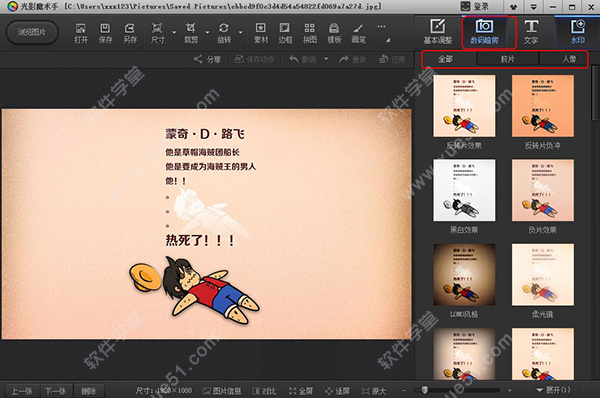Save the image with the 保存 icon
Viewport: 600px width, 398px height.
pos(105,33)
